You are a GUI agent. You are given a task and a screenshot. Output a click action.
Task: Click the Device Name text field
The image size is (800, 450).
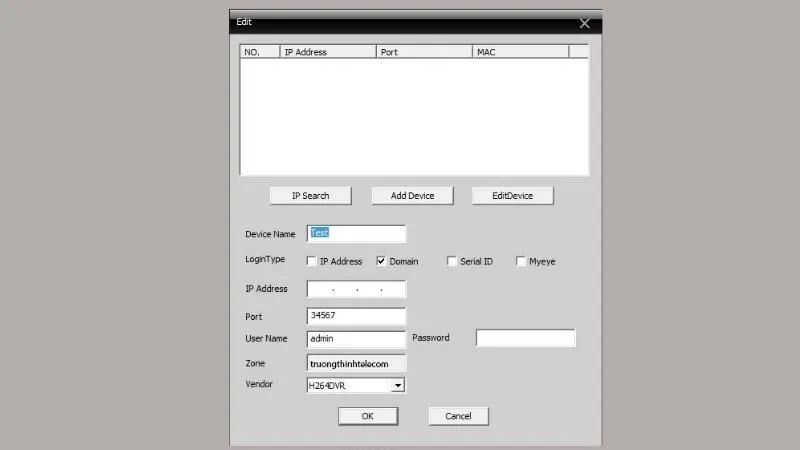pos(356,233)
